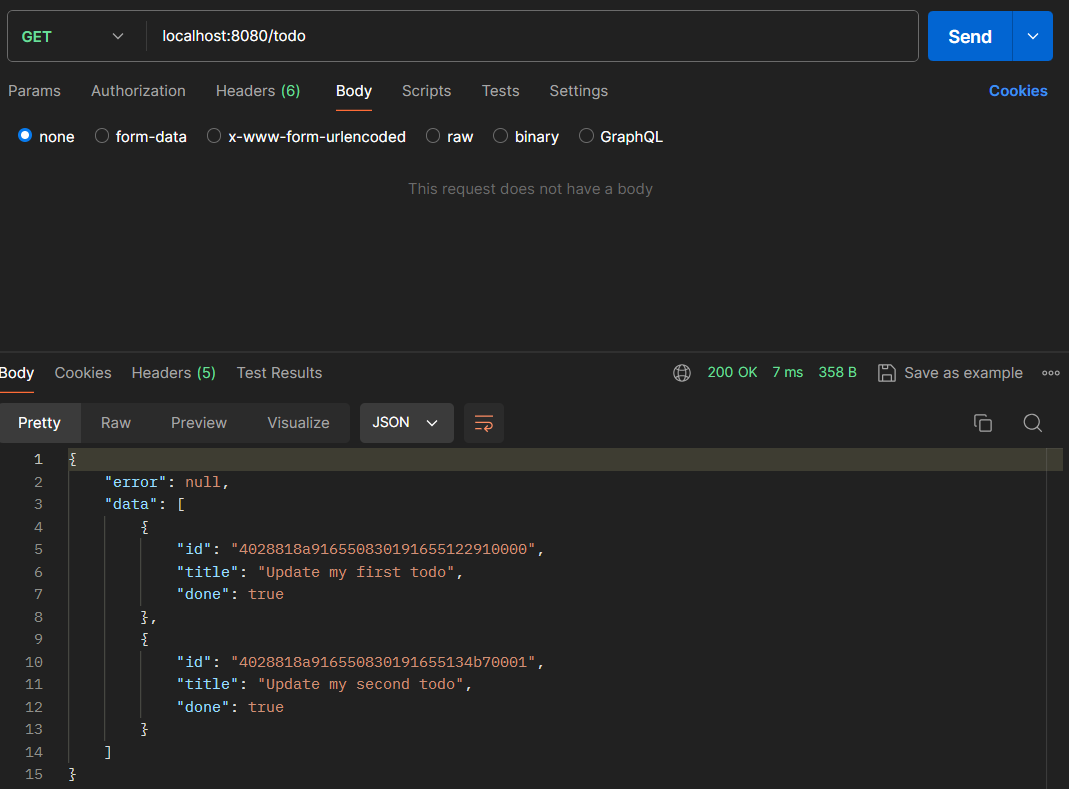Click "Update my first todo" title value
Screen dimensions: 1069x789
(356, 572)
